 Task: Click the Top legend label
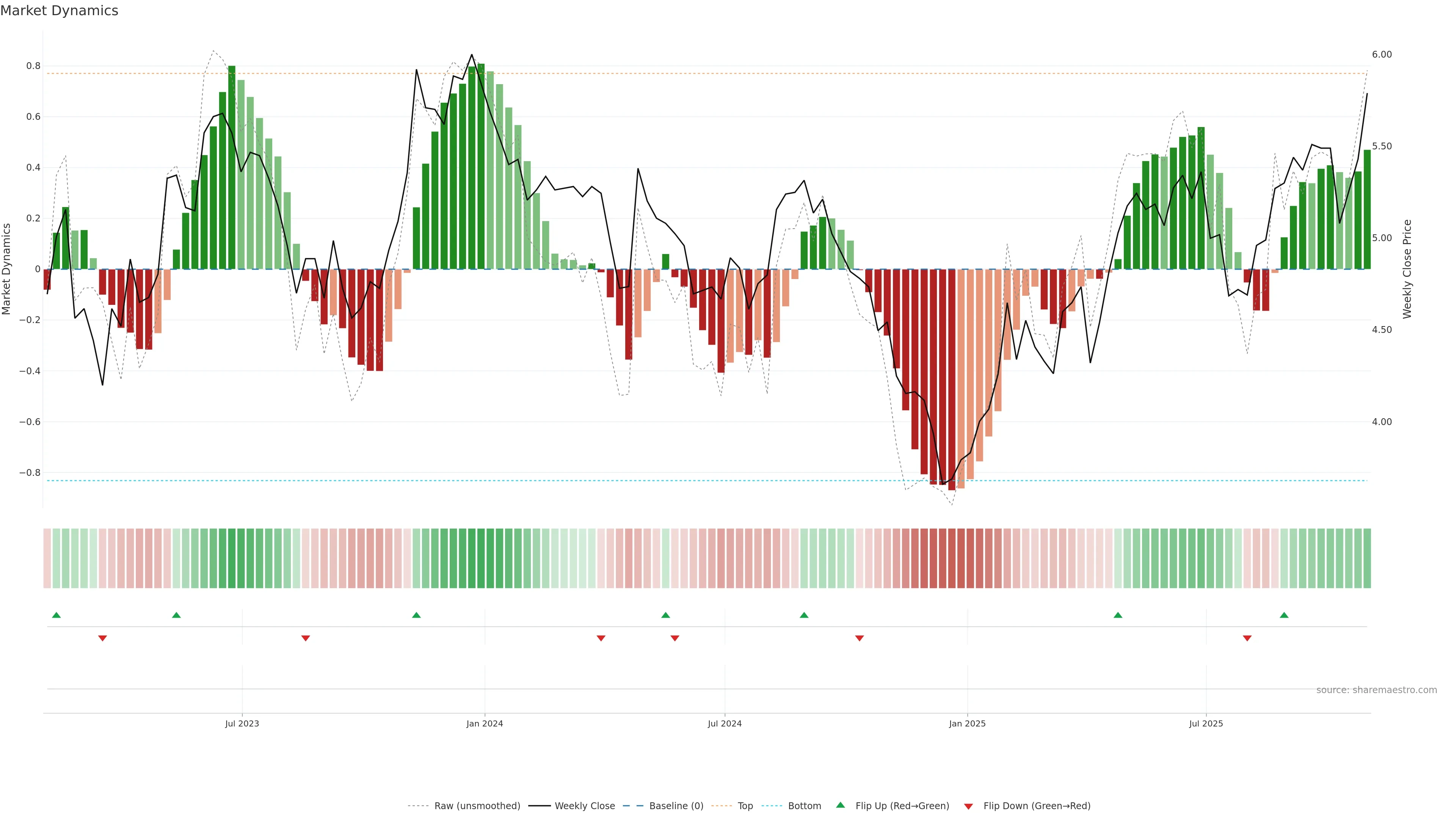pyautogui.click(x=745, y=806)
